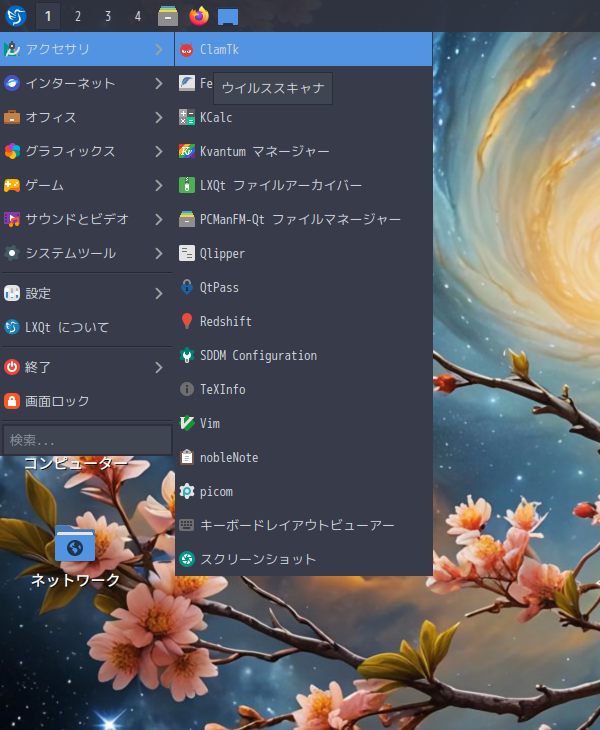
Task: Click the キーボードレイアウトビューアー keyboard icon
Action: pos(187,525)
